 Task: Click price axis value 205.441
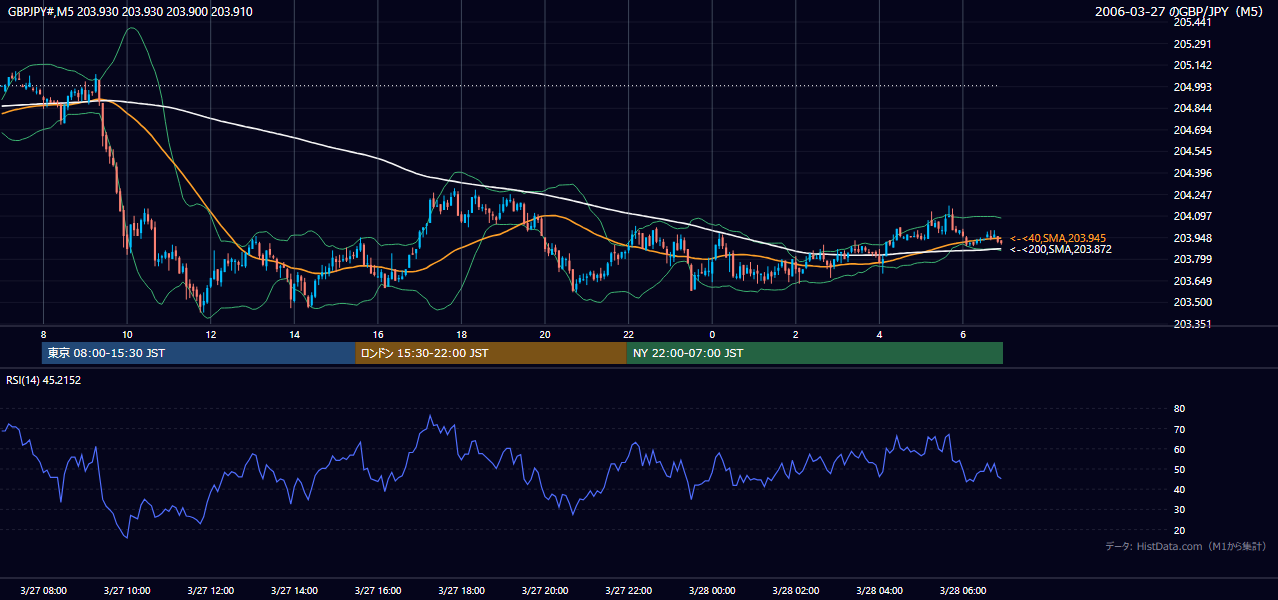1191,22
